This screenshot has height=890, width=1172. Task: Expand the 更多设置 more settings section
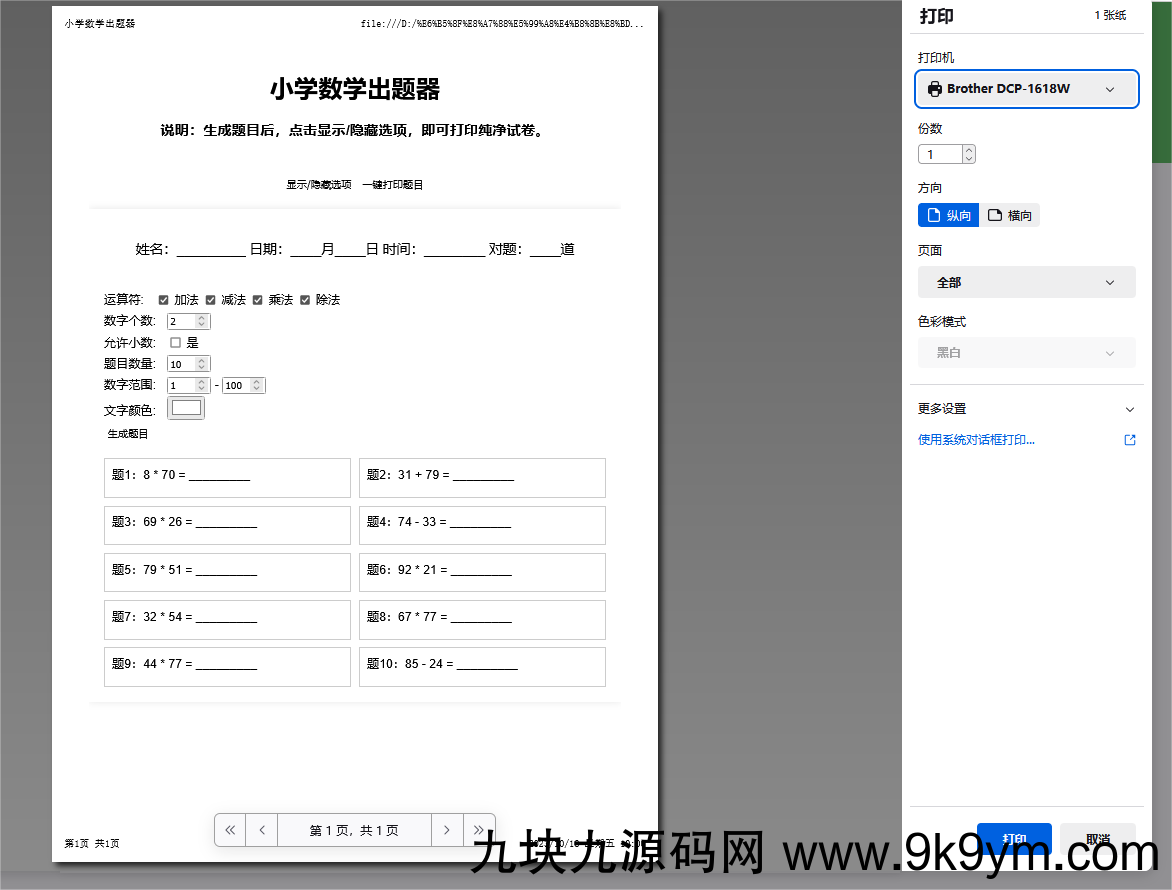(1026, 409)
